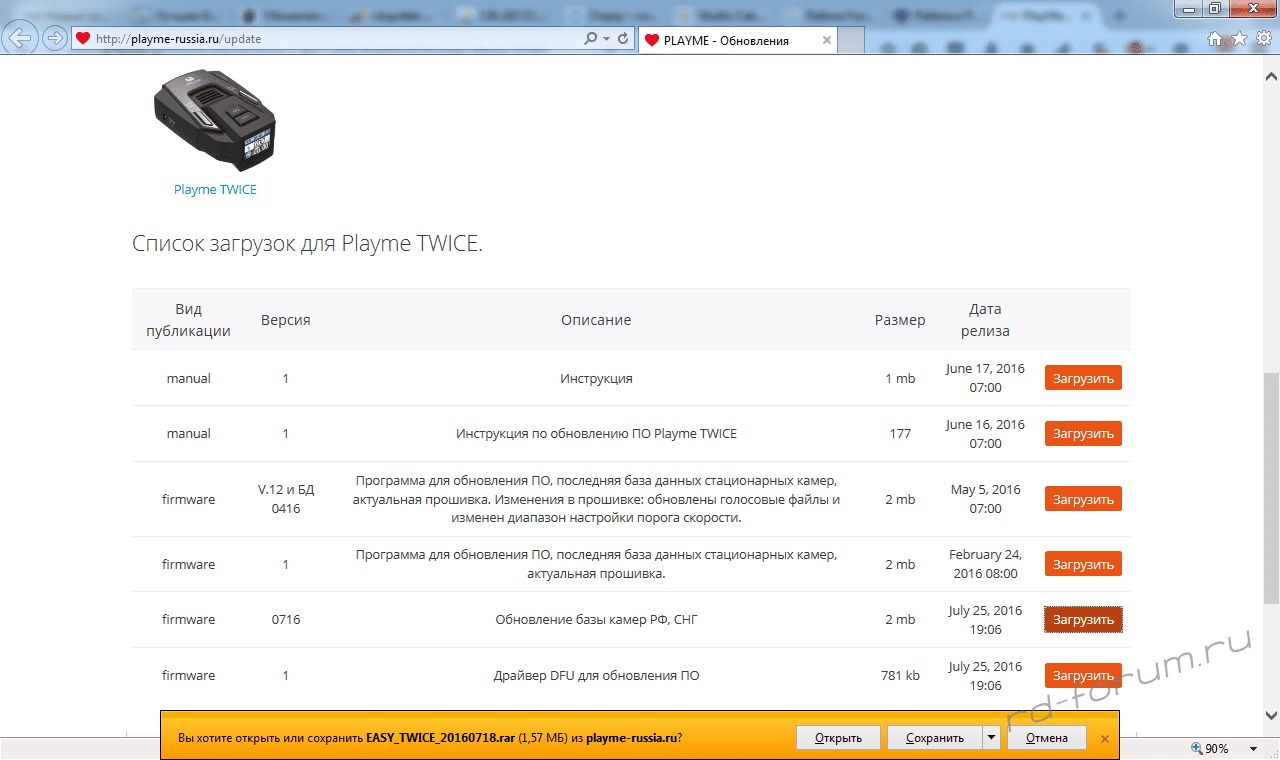Click the V.12 и БД 0416 version cell
This screenshot has width=1280, height=760.
286,499
